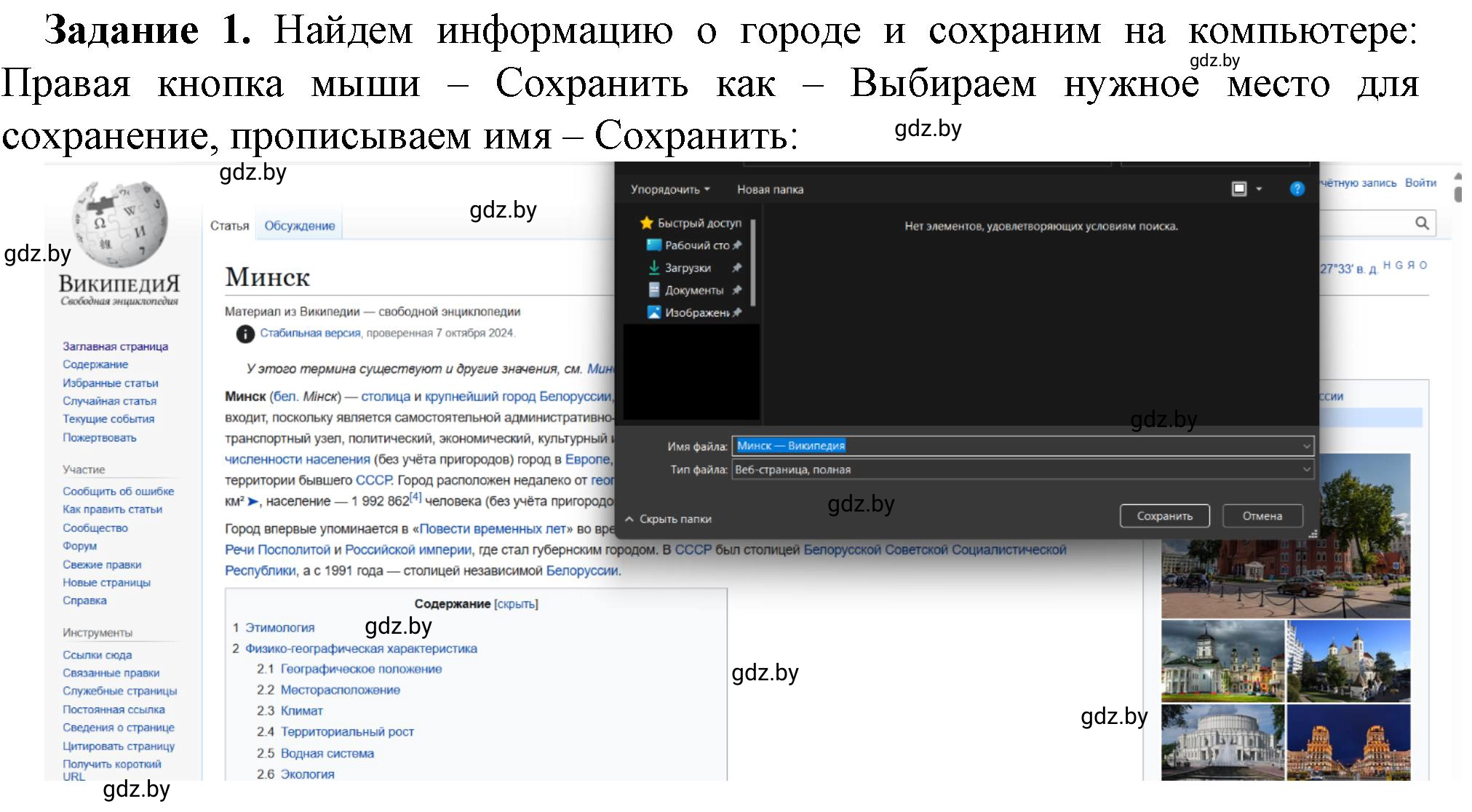Select Быстрый доступ in navigation tree

point(699,223)
